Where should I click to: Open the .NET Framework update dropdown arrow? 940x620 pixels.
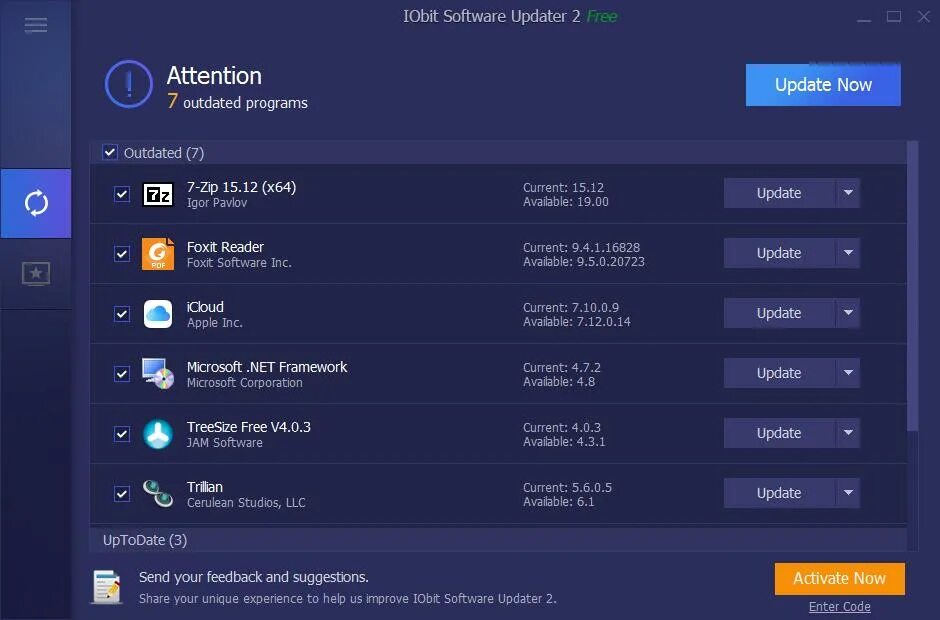tap(848, 373)
